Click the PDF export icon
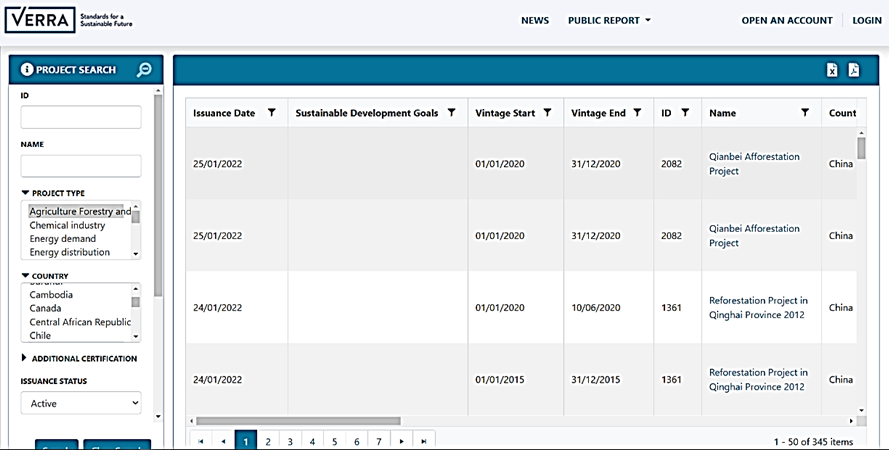The width and height of the screenshot is (889, 452). [854, 69]
